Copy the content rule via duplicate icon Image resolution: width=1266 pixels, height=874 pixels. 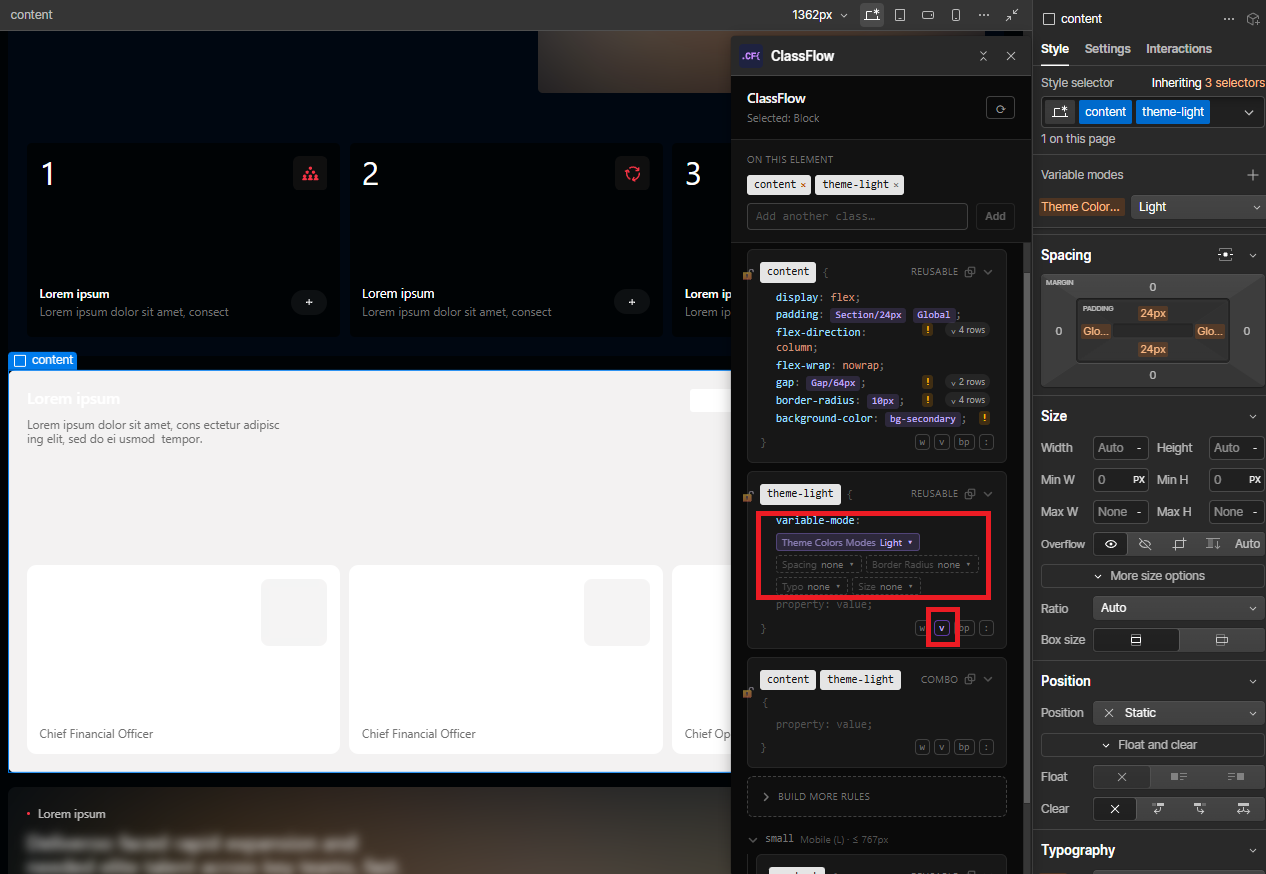[969, 272]
